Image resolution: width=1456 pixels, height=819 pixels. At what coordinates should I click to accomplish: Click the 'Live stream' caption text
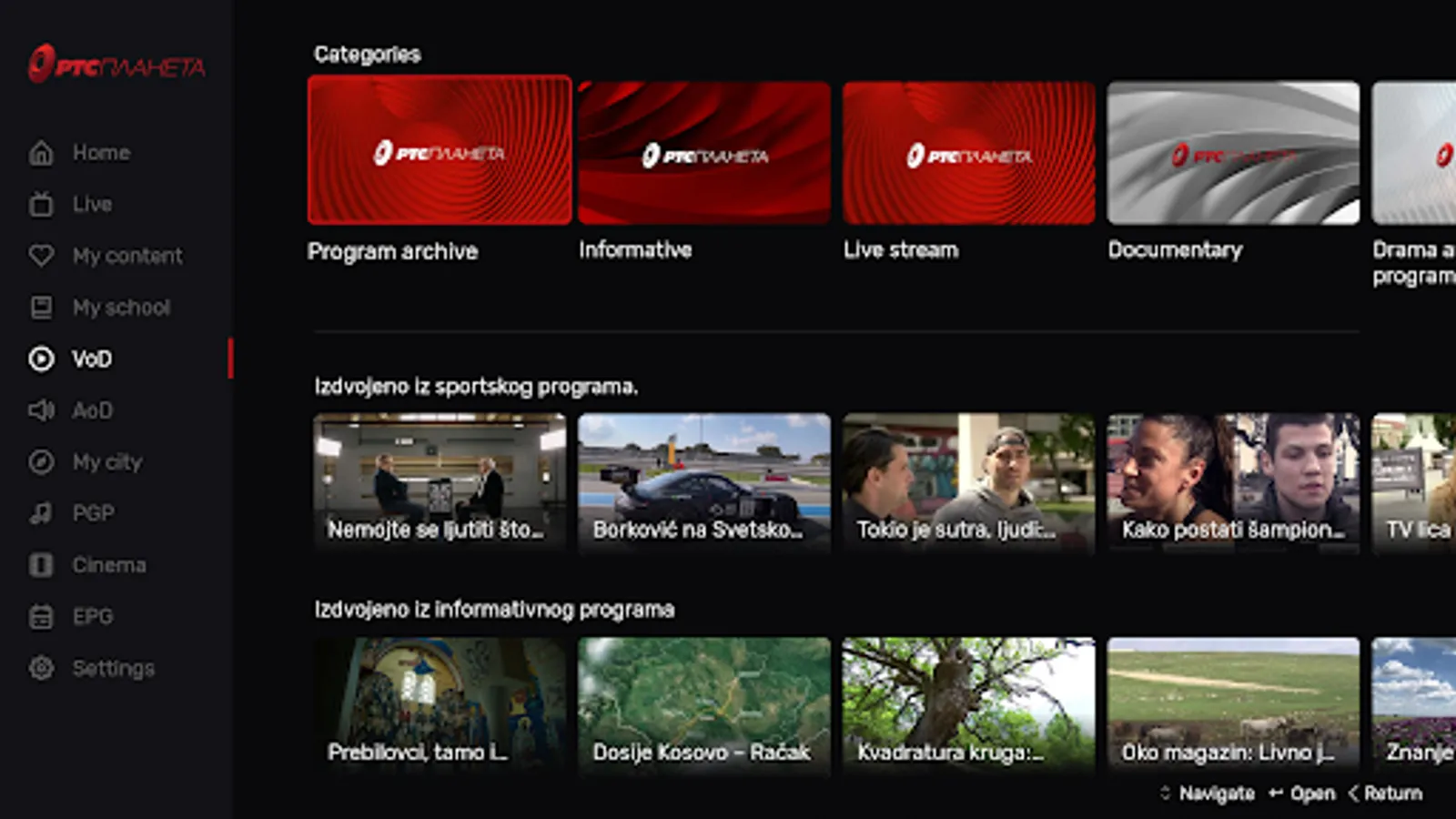tap(901, 249)
